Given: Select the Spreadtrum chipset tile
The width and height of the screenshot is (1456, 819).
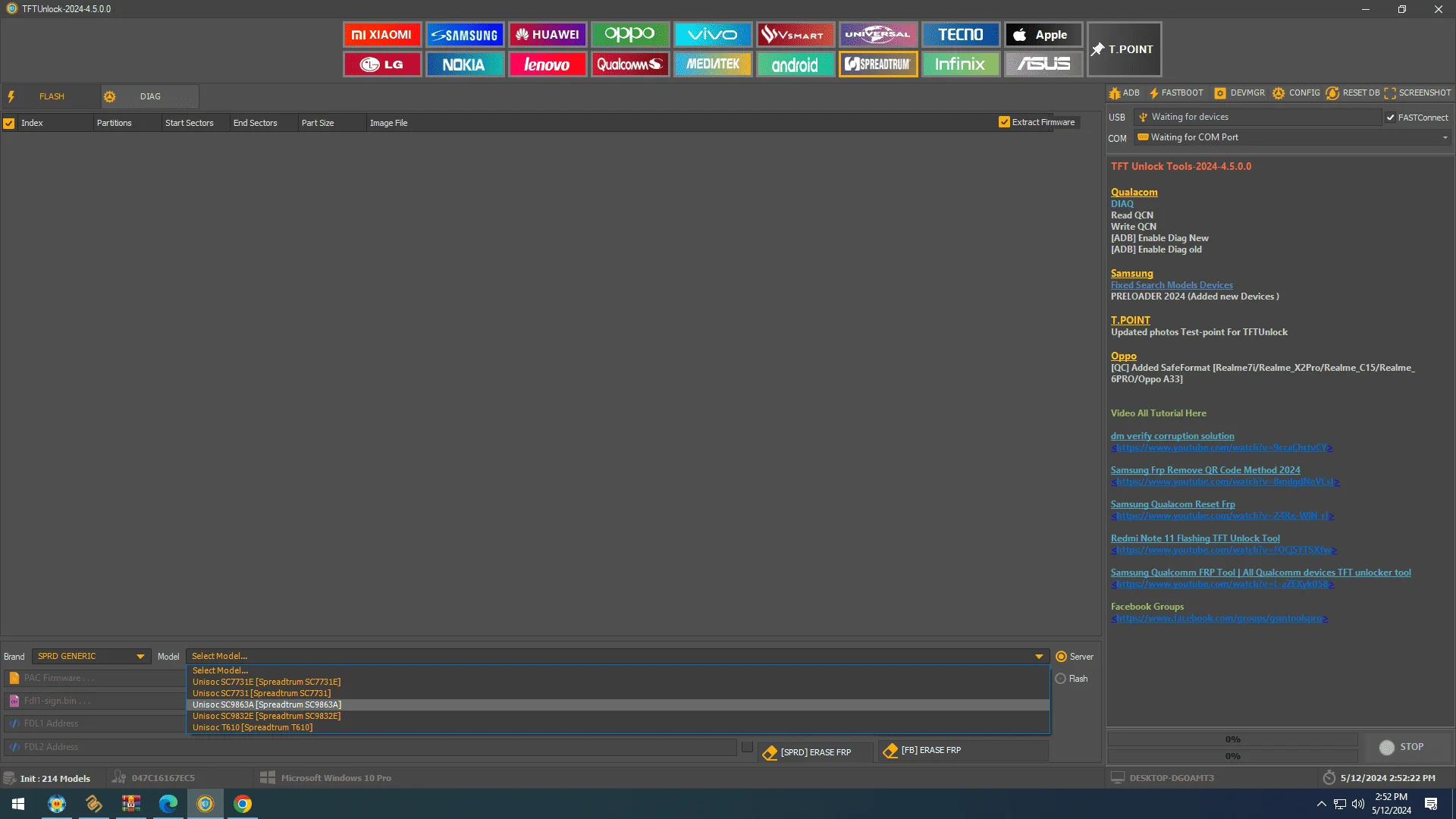Looking at the screenshot, I should tap(878, 64).
